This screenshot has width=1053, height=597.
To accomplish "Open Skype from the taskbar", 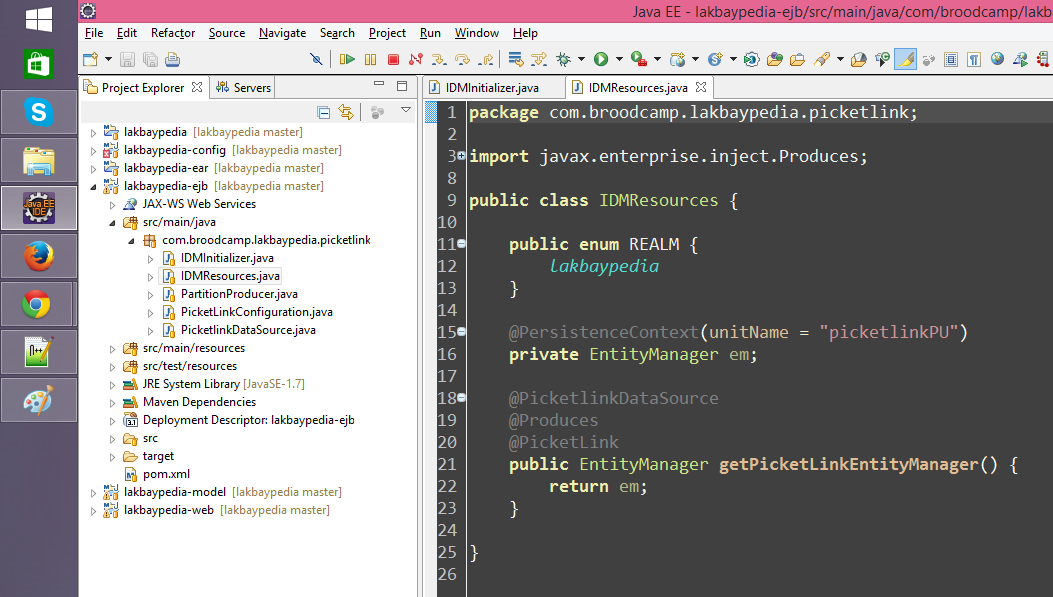I will [x=38, y=111].
